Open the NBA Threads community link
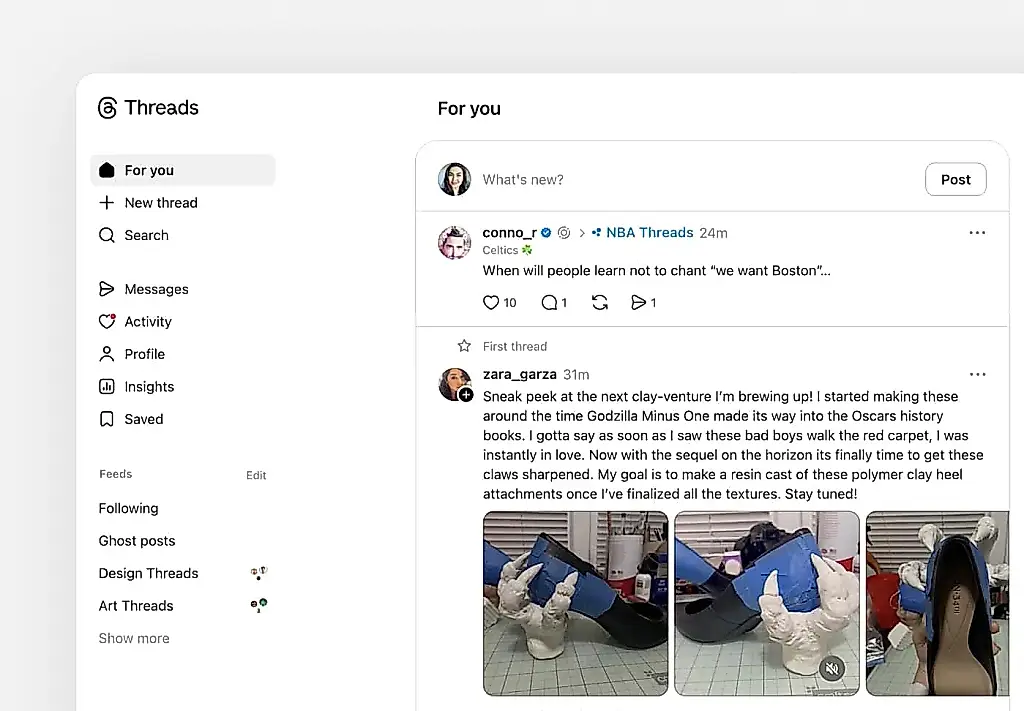Screen dimensions: 1024x711 [x=643, y=233]
